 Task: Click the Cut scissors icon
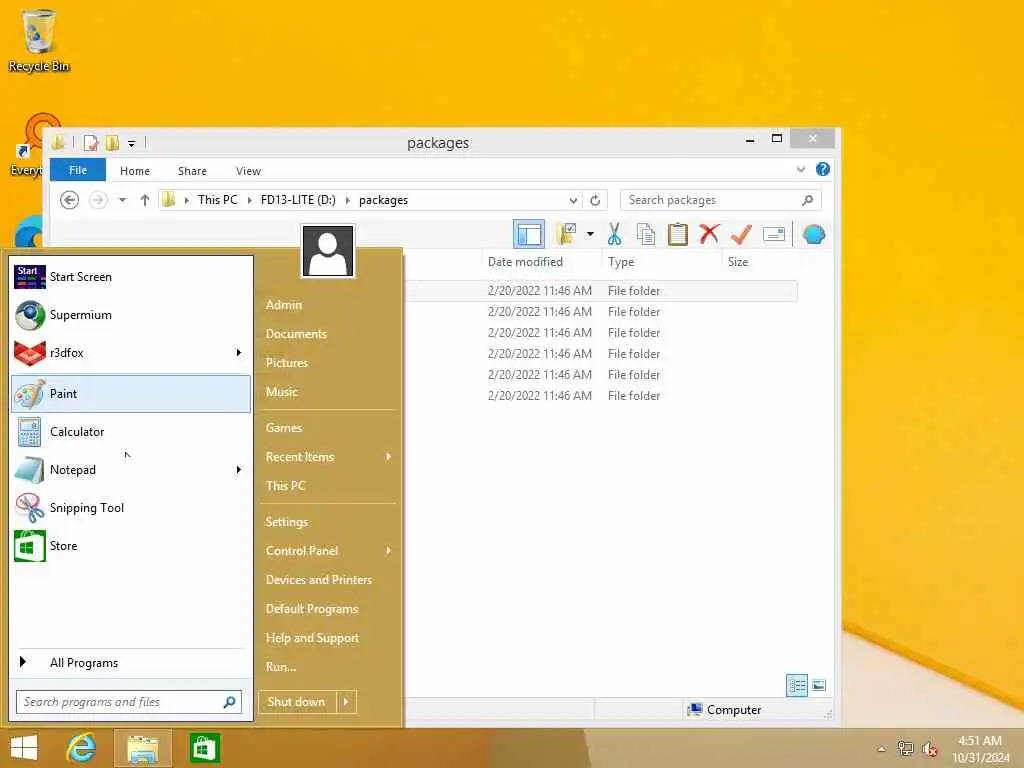pyautogui.click(x=614, y=234)
